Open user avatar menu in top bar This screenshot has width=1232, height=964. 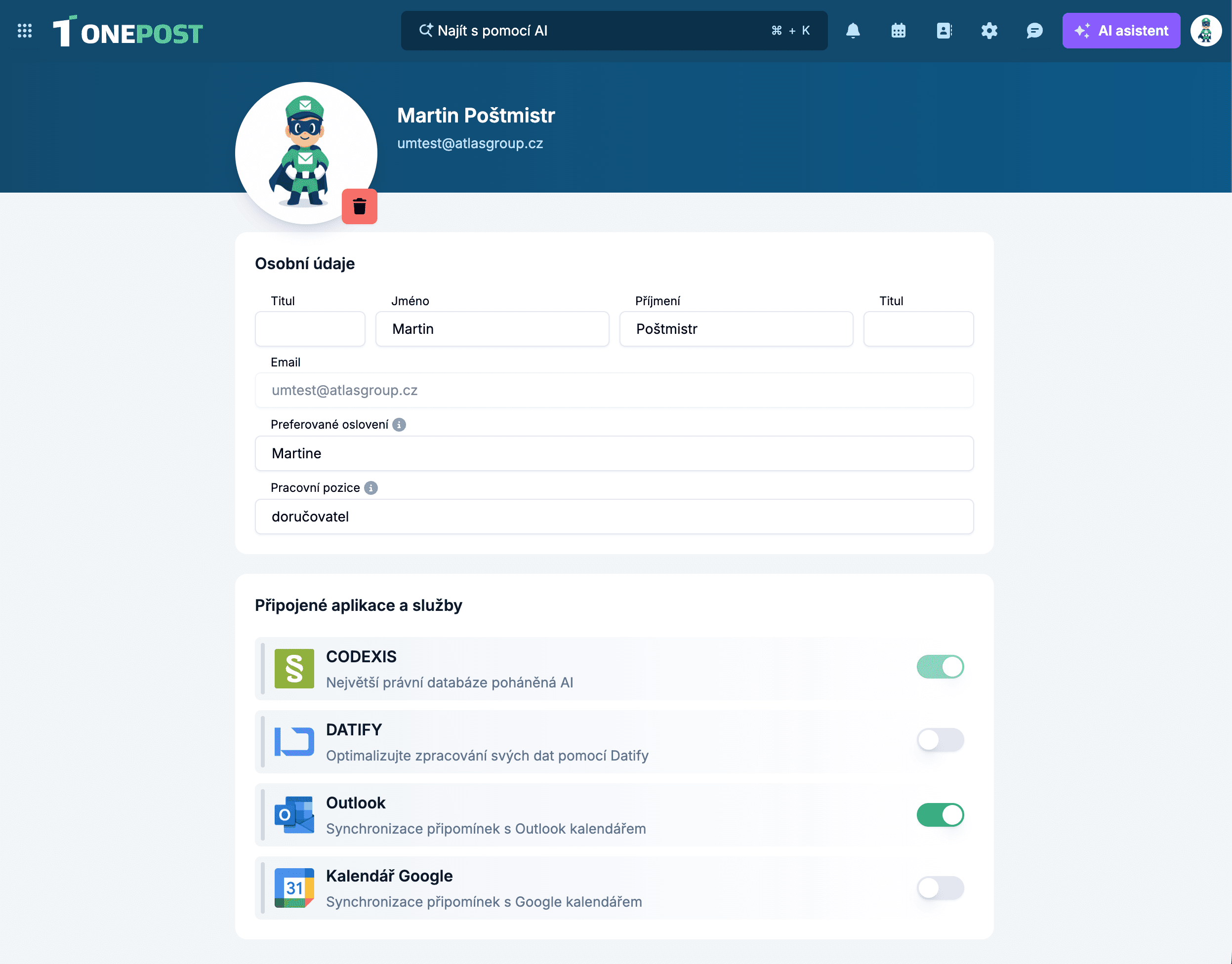pos(1205,31)
